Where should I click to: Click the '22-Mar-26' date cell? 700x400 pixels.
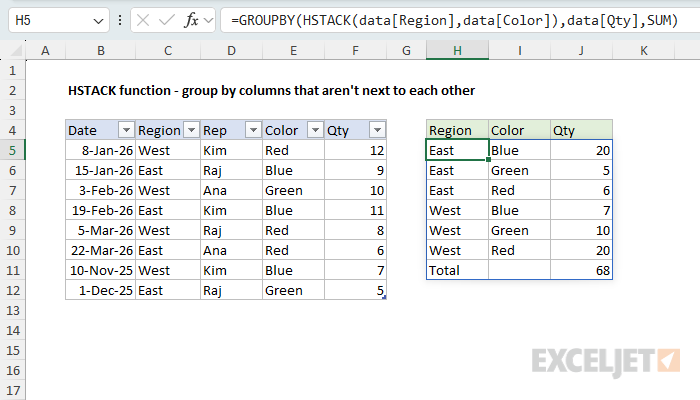[x=100, y=250]
